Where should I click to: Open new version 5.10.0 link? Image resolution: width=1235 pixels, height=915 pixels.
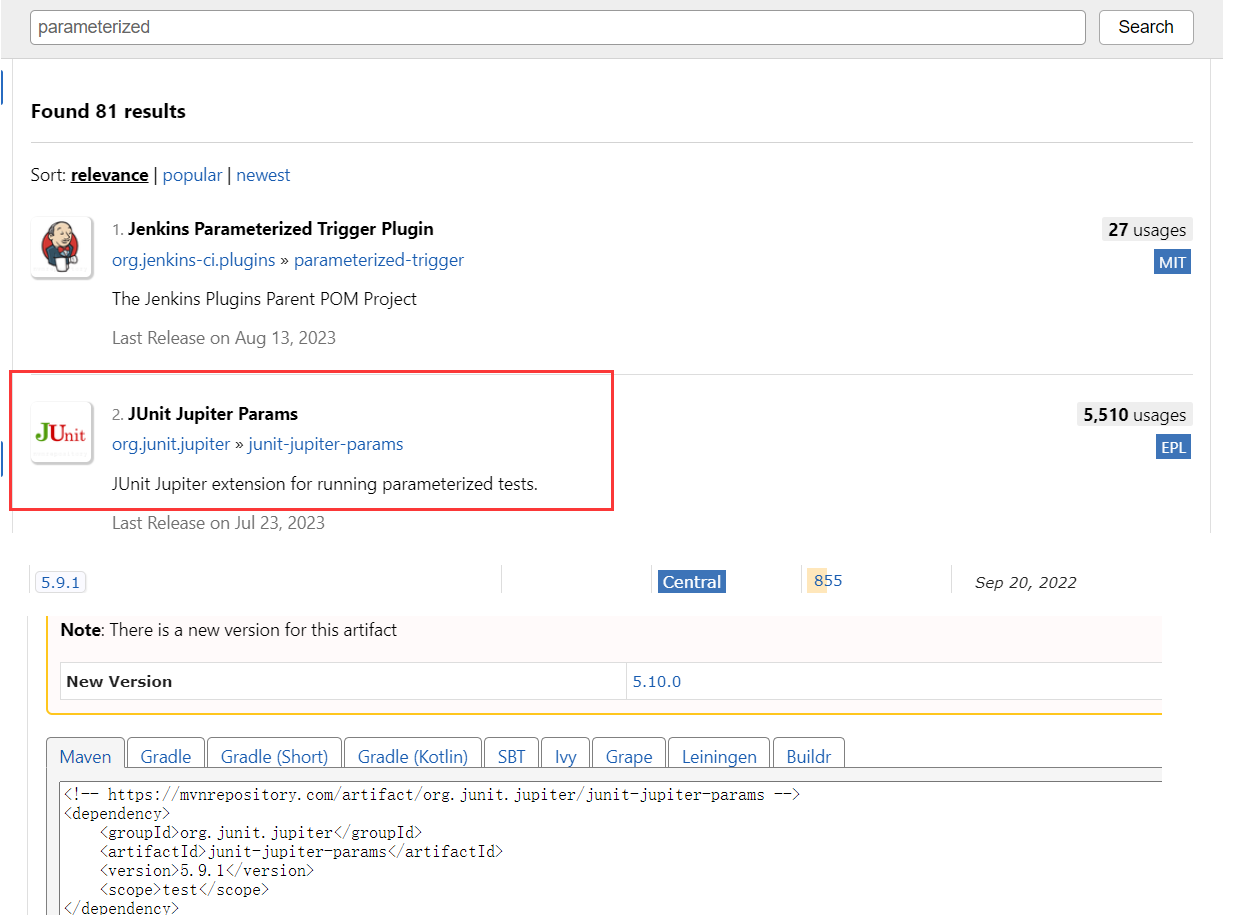[x=656, y=681]
